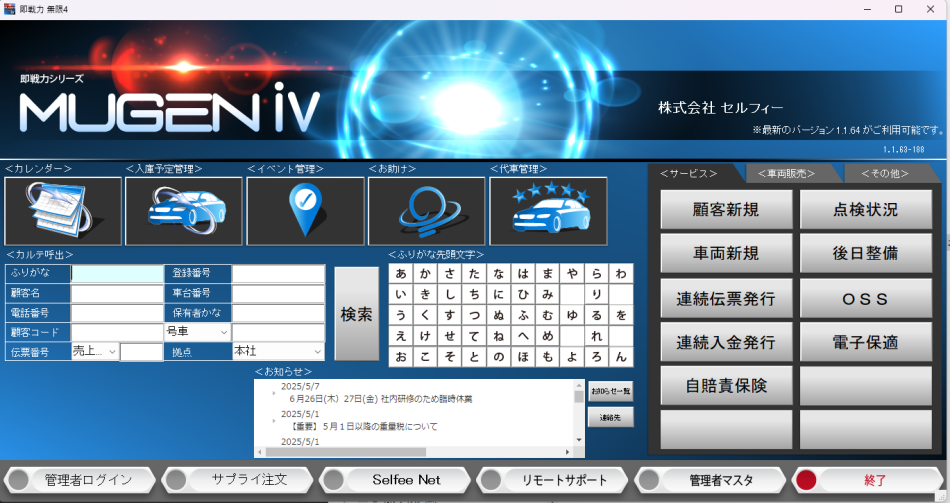The width and height of the screenshot is (950, 503).
Task: Focus the 顧客名 input field
Action: tap(118, 293)
